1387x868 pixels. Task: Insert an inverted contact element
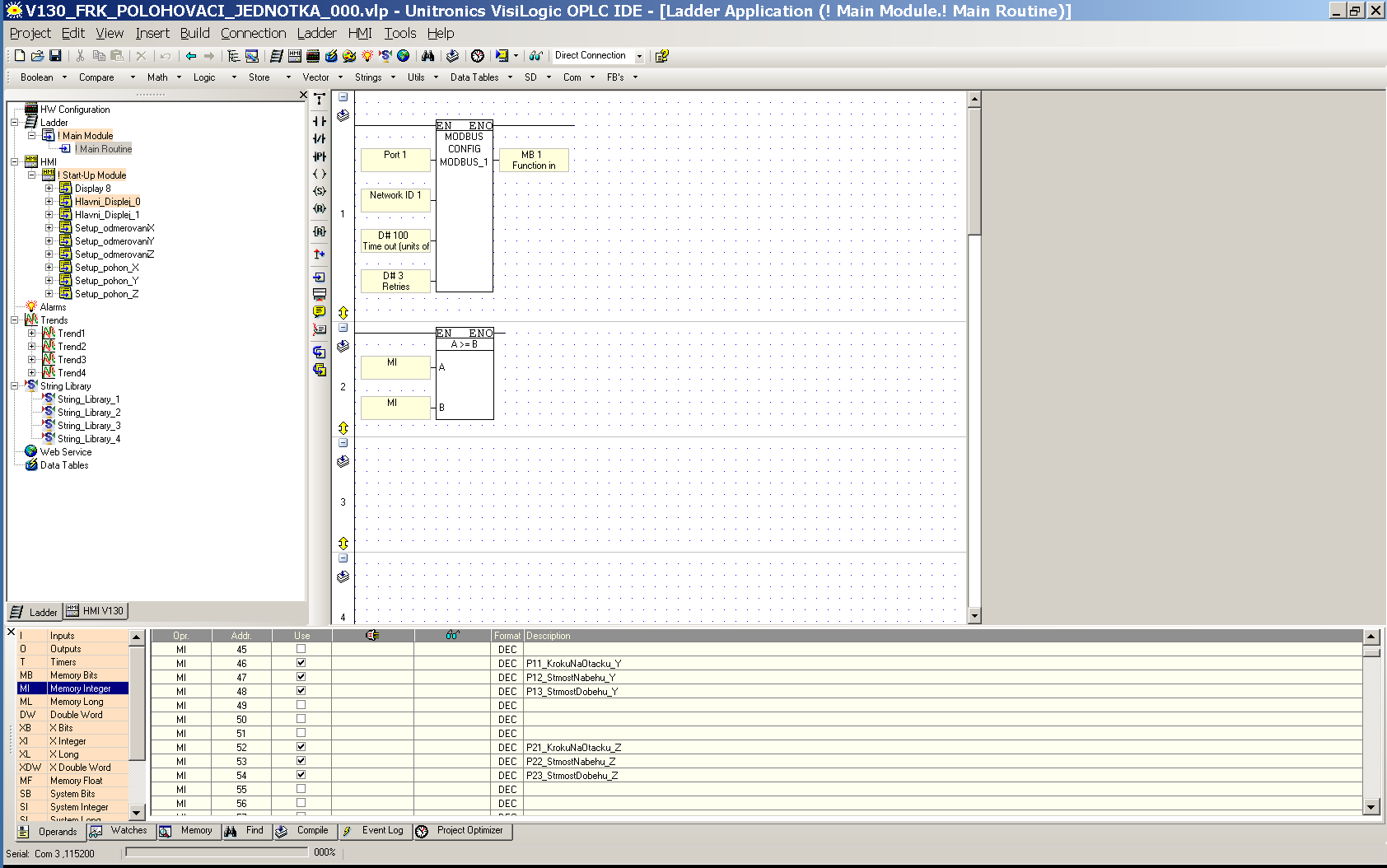(x=320, y=138)
